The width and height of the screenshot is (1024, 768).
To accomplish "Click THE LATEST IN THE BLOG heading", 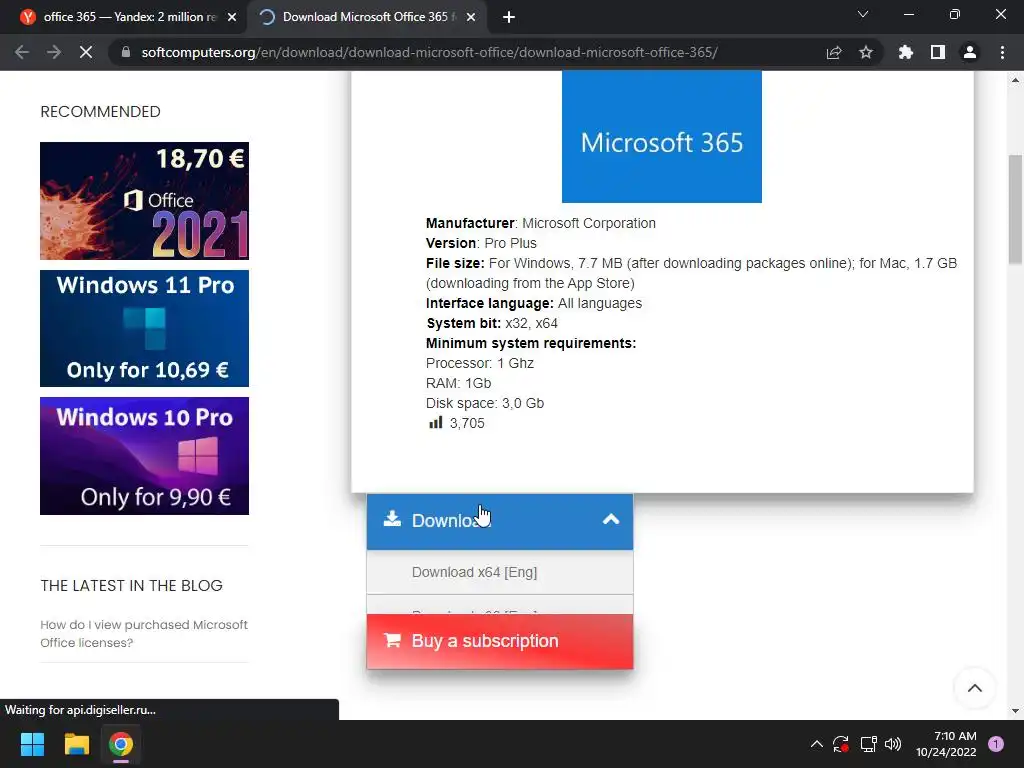I will [x=131, y=585].
